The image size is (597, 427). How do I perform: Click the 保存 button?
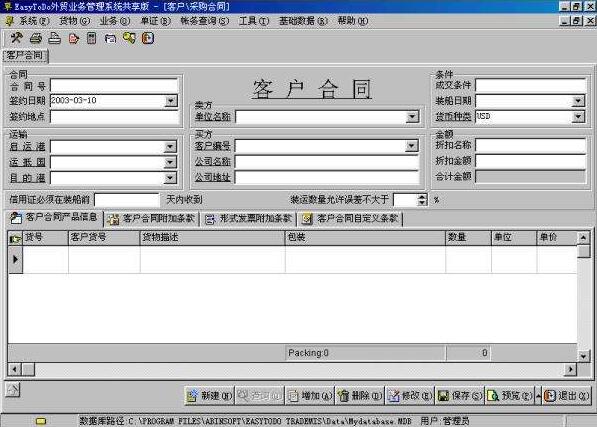(459, 396)
